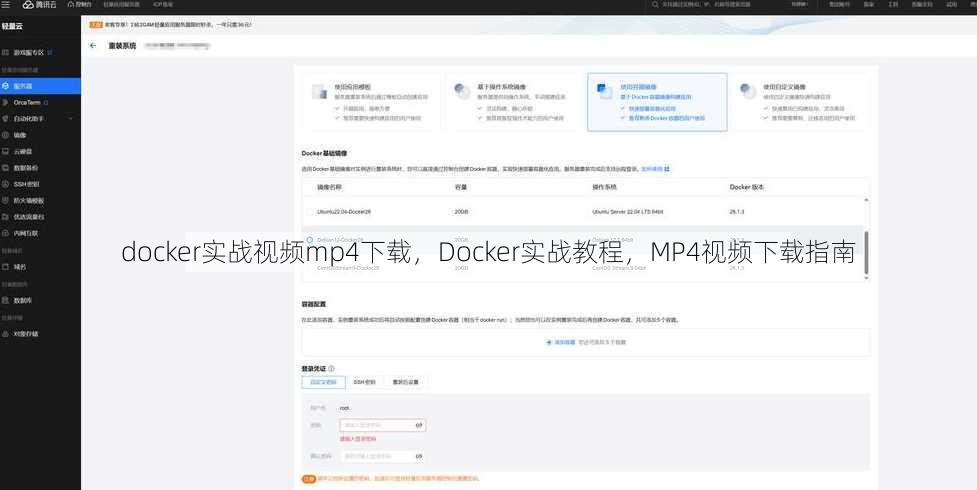The image size is (977, 490).
Task: Click the 数据备份 sidebar icon
Action: click(6, 168)
